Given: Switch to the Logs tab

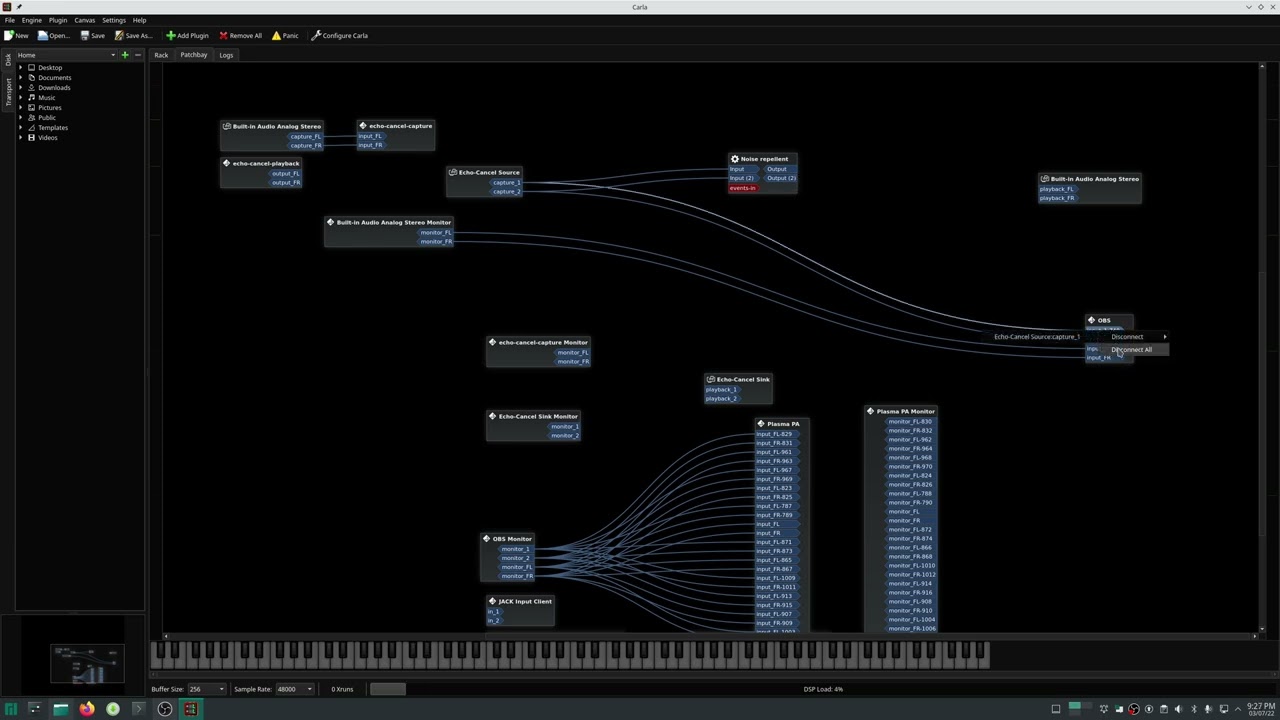Looking at the screenshot, I should tap(226, 55).
